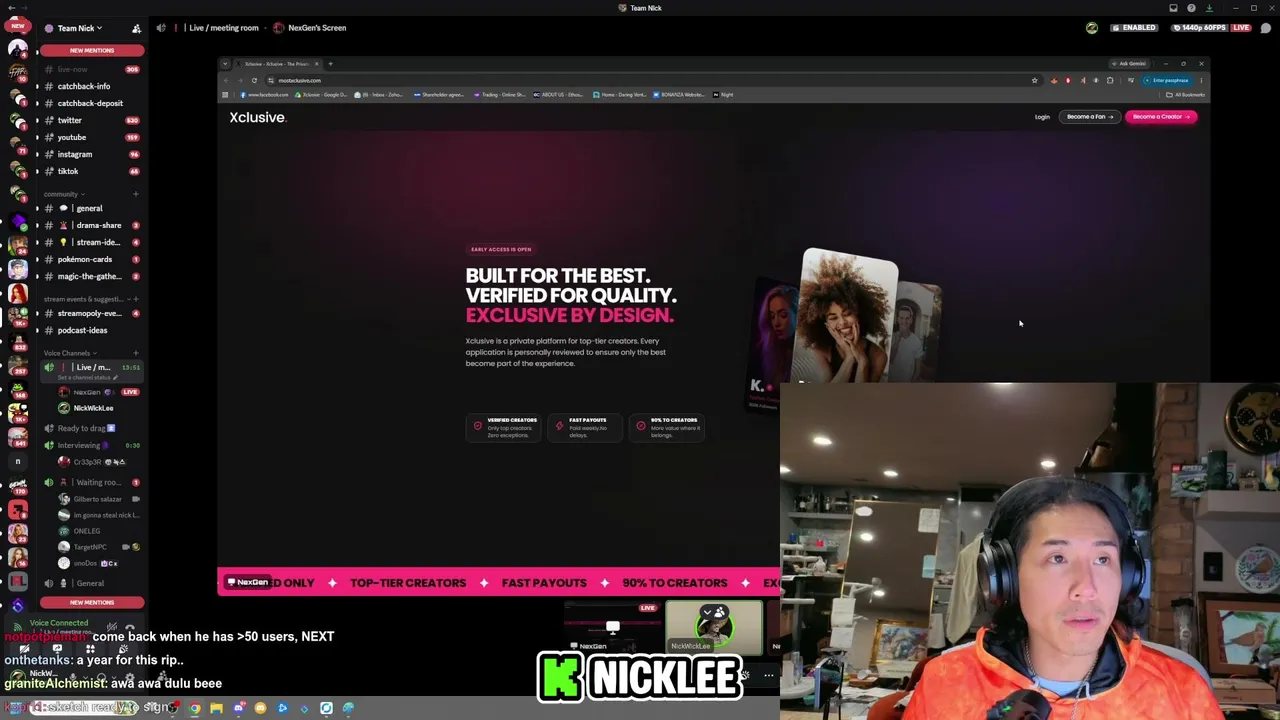Collapse the community channel category
This screenshot has height=720, width=1280.
(x=63, y=194)
